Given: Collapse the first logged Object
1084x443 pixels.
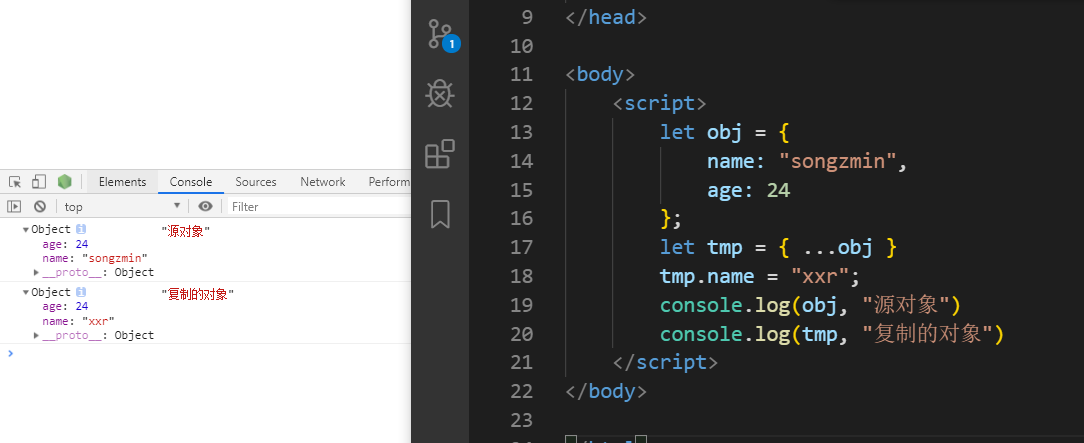Looking at the screenshot, I should 26,230.
